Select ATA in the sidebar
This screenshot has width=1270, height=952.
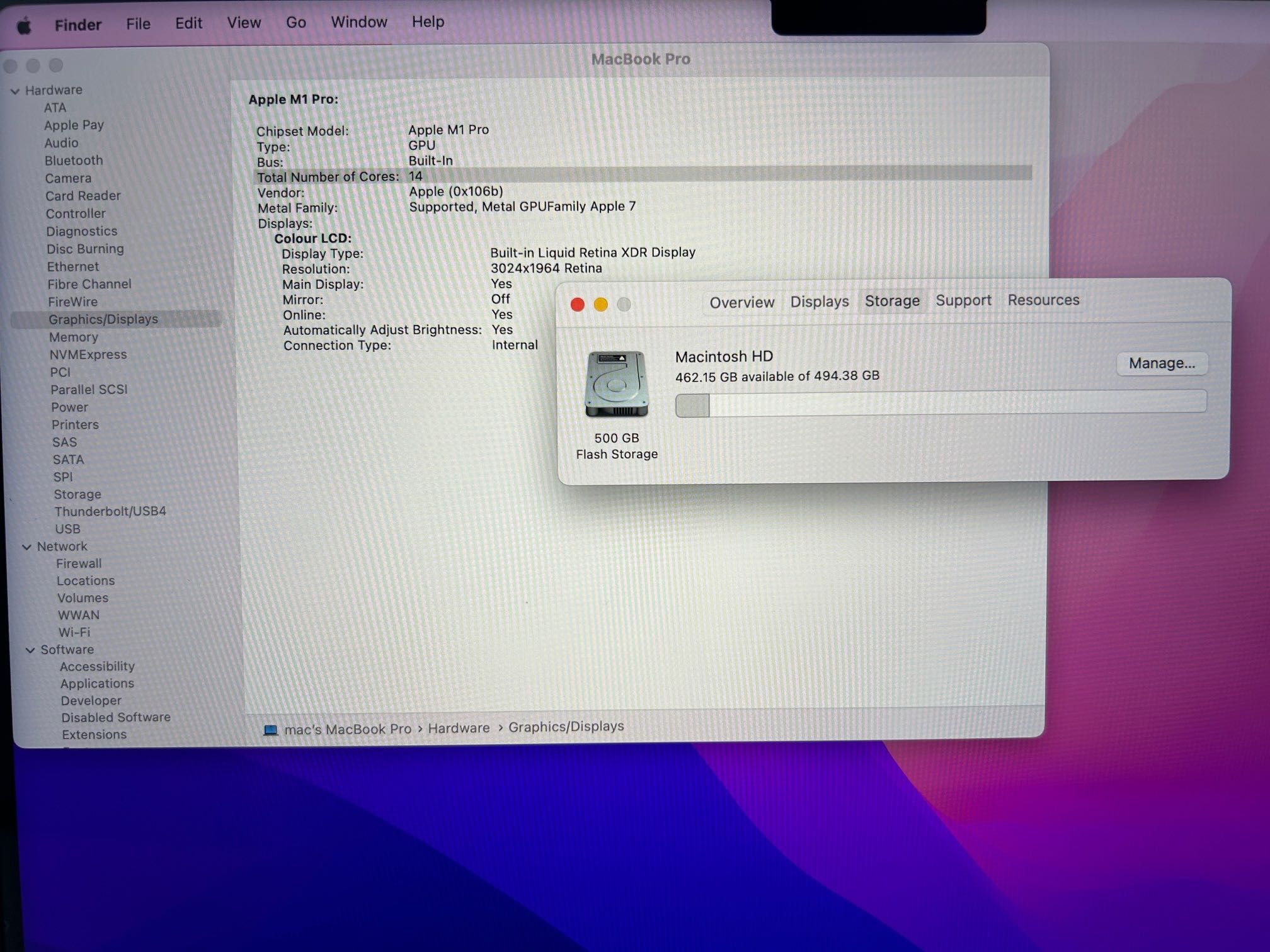(x=55, y=108)
